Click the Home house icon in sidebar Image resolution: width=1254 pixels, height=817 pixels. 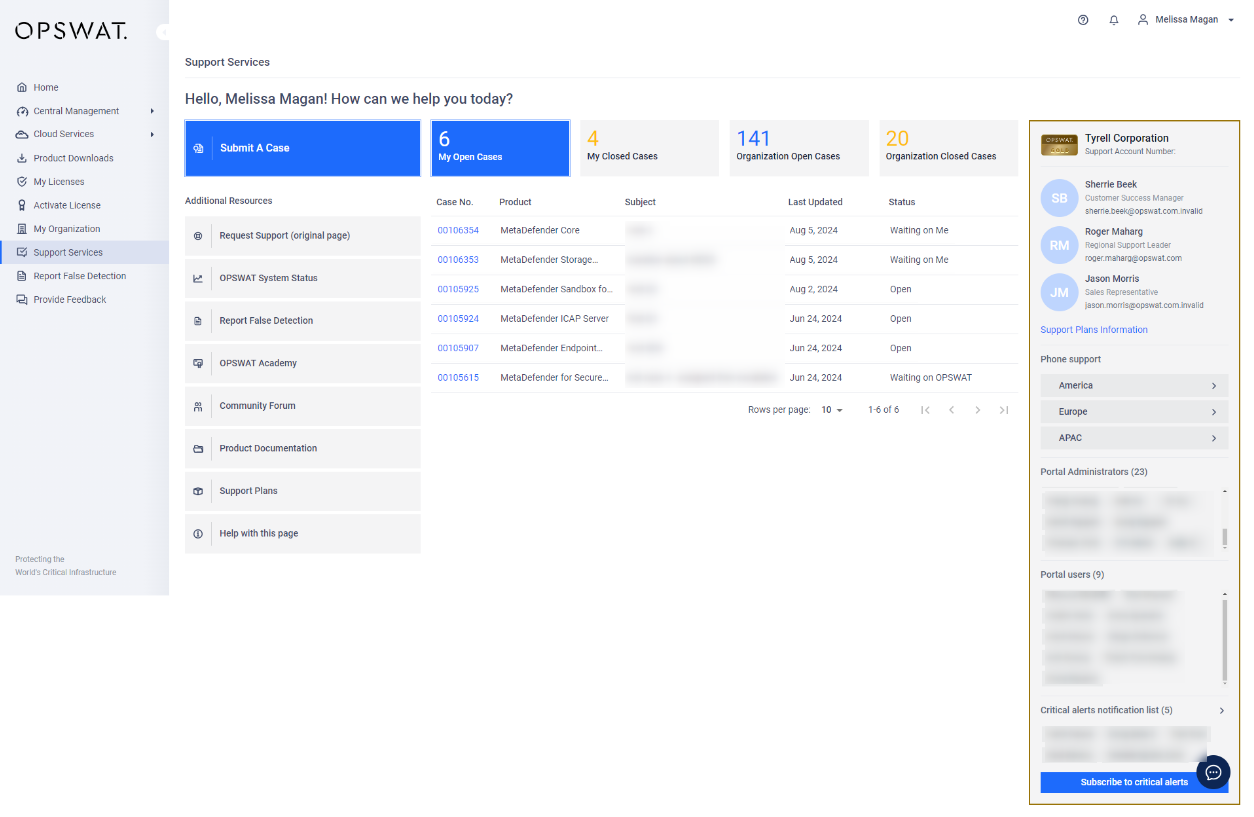(x=22, y=87)
